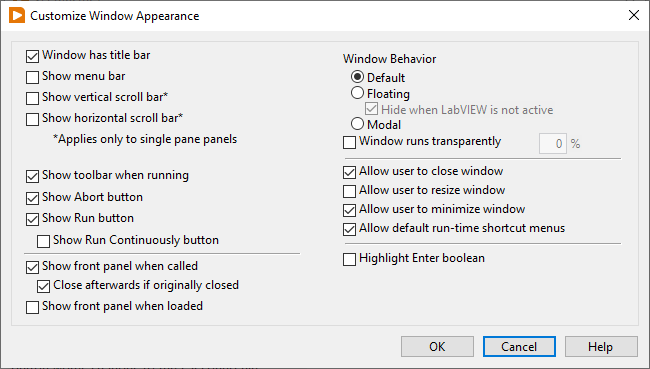Click the transparency percent field
The image size is (650, 369).
click(x=553, y=143)
